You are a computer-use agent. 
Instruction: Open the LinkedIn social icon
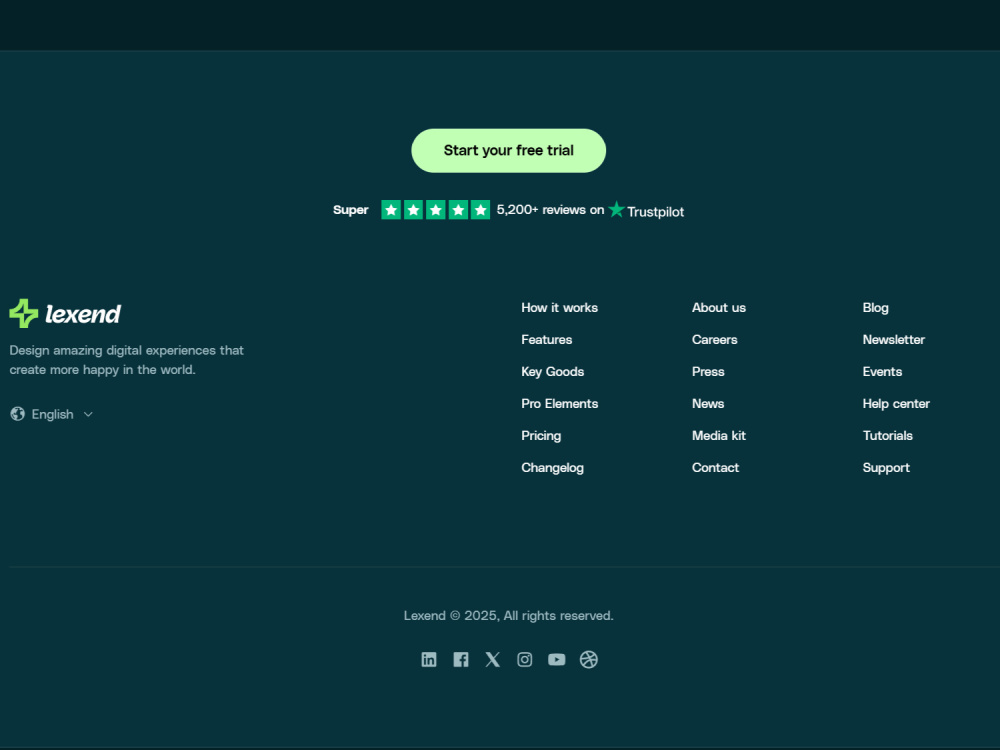429,659
